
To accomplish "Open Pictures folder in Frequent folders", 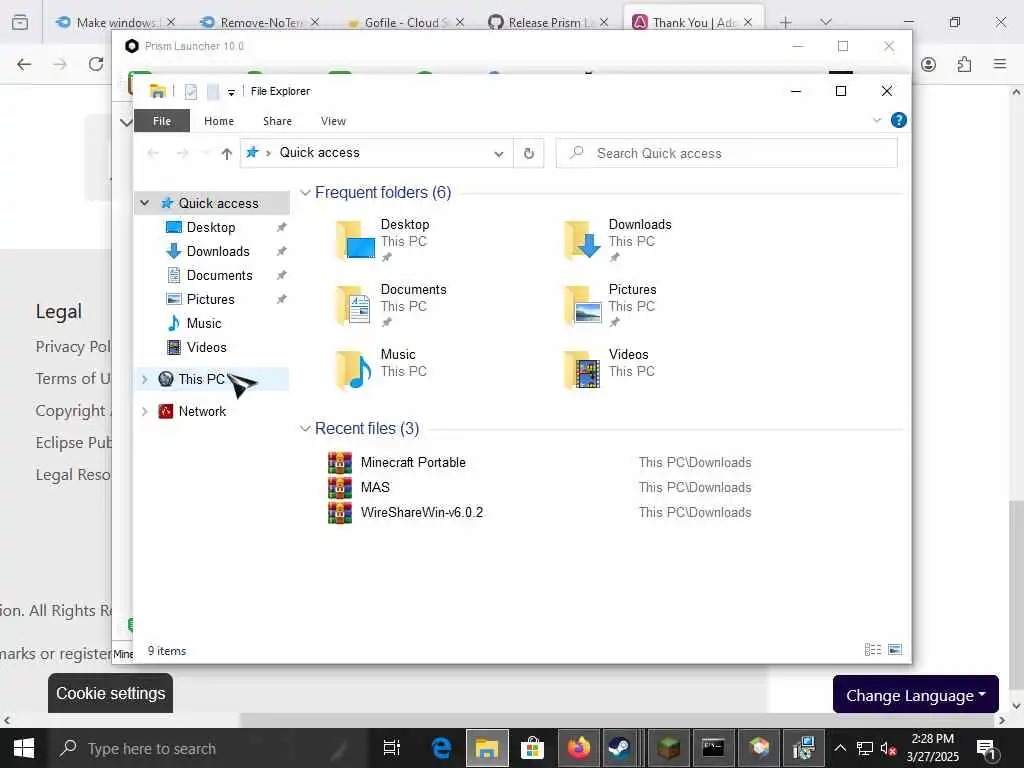I will click(x=610, y=305).
